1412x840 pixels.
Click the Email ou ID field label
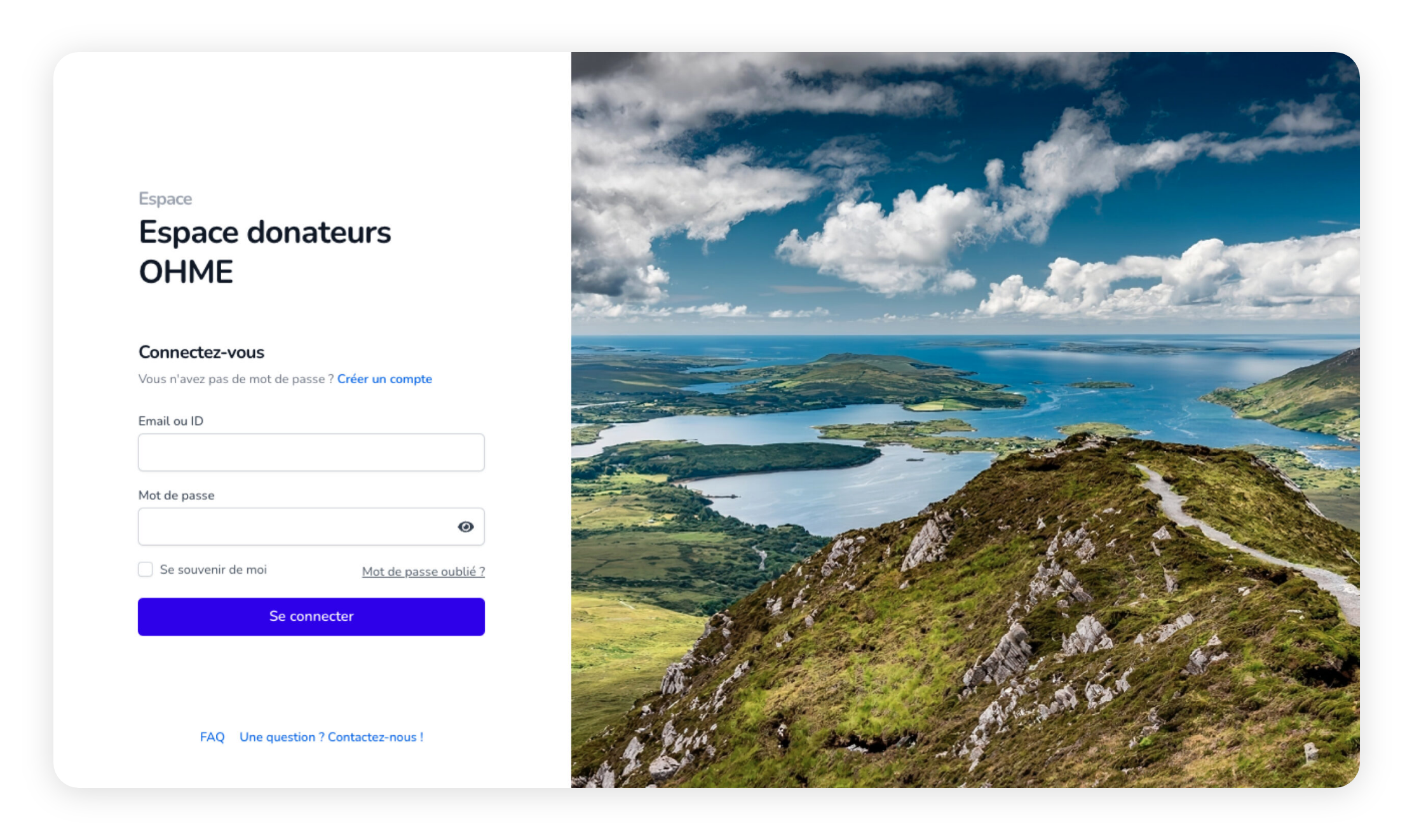pos(171,421)
